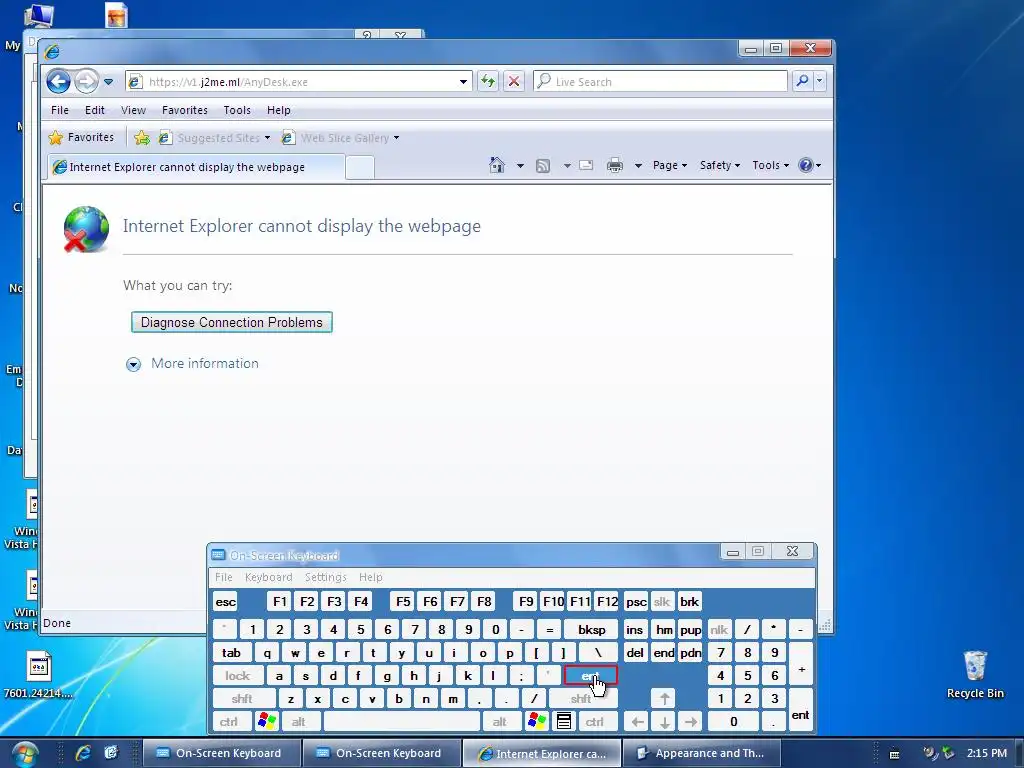Image resolution: width=1024 pixels, height=768 pixels.
Task: Open the On-Screen Keyboard Keyboard menu
Action: (268, 577)
